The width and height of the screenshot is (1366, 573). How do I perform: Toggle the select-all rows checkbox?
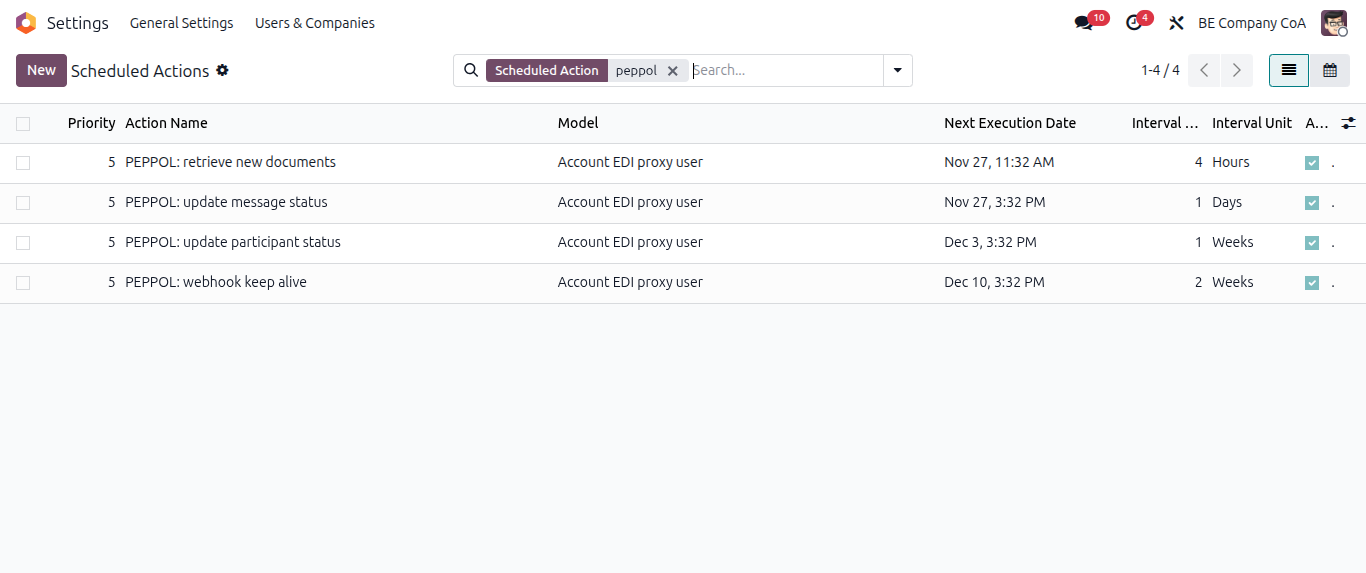pos(23,123)
